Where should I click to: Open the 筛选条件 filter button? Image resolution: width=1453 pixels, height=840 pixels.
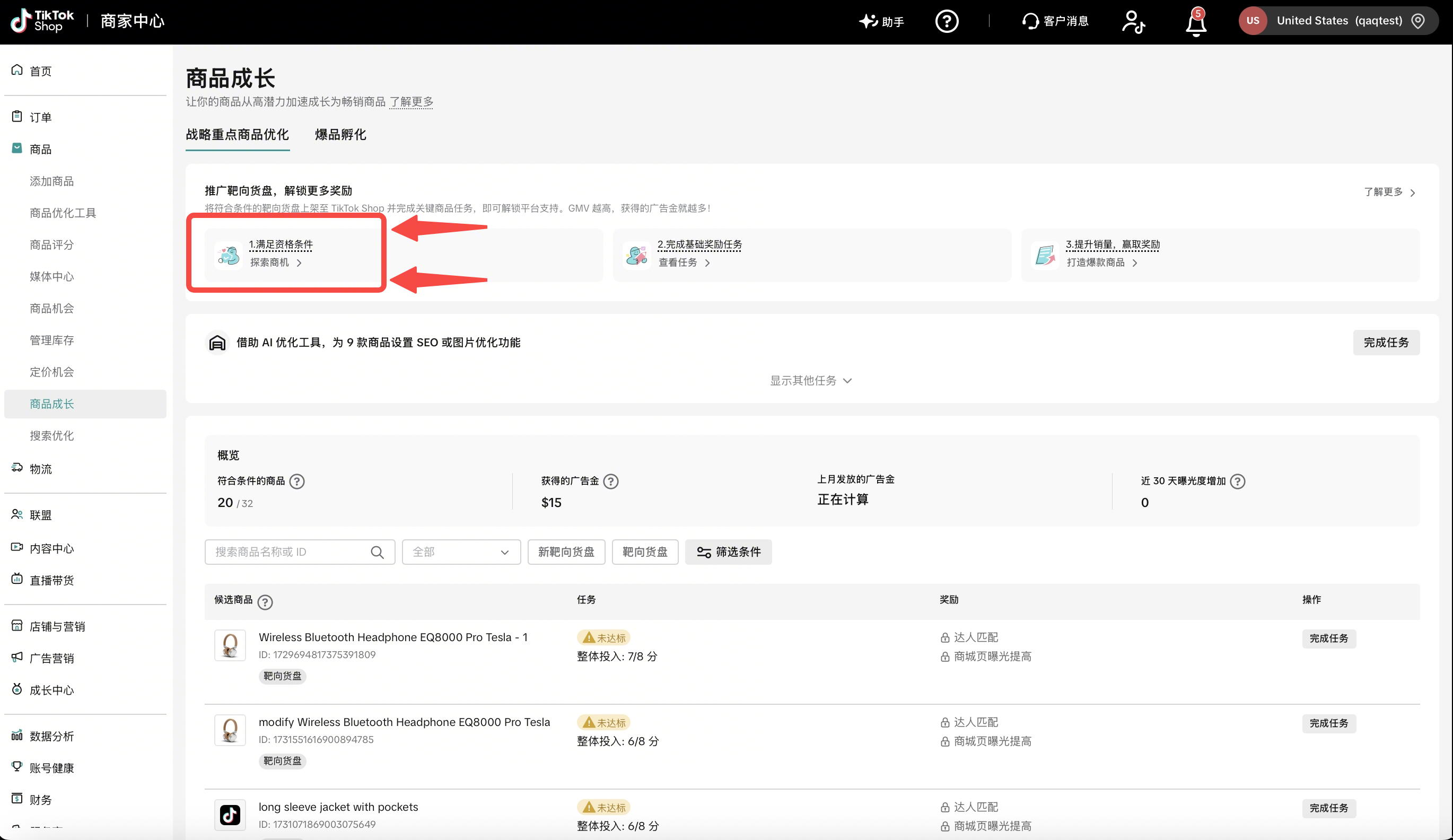(728, 552)
